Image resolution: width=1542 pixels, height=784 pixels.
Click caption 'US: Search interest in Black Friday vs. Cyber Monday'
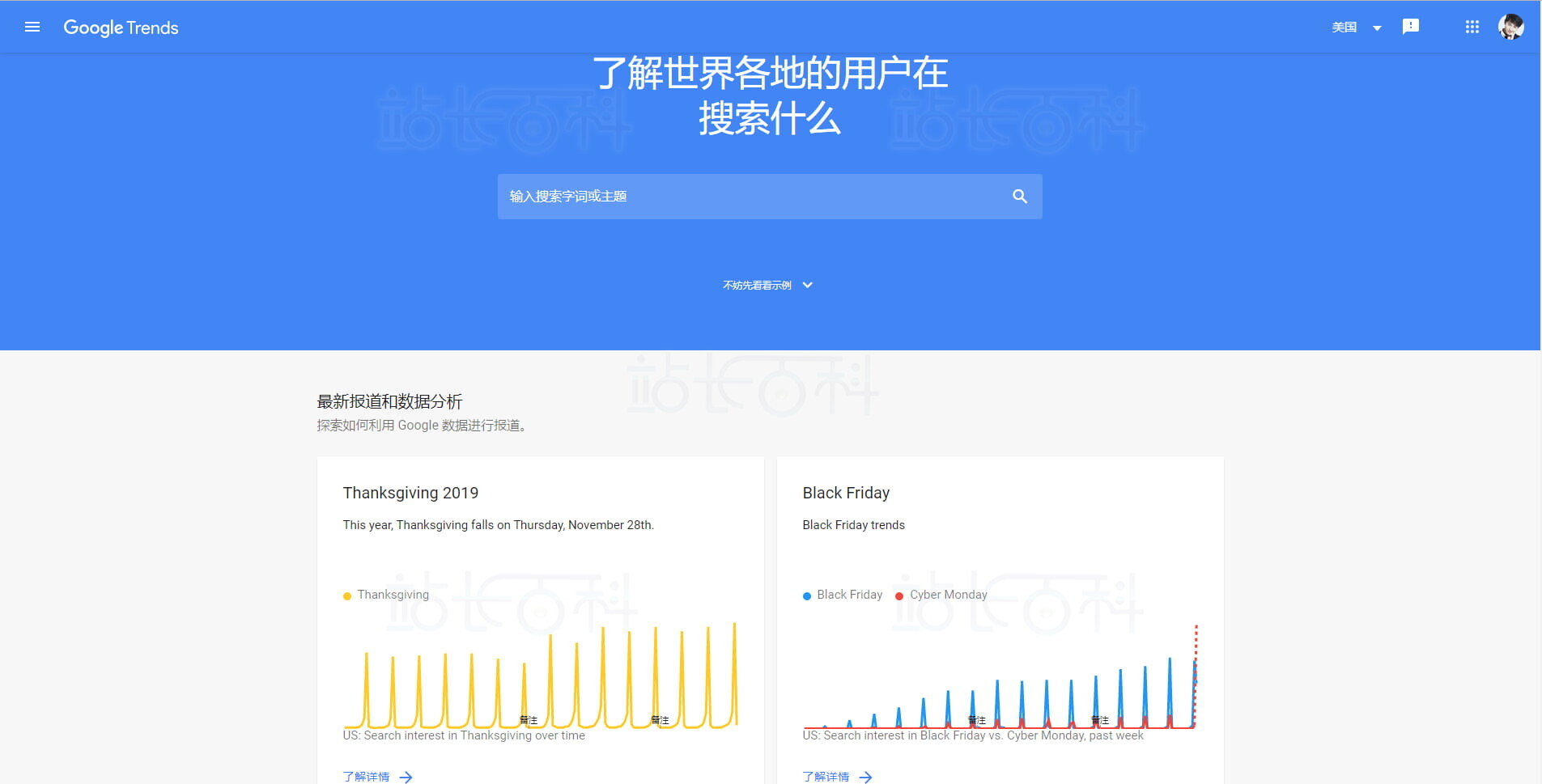[x=944, y=735]
